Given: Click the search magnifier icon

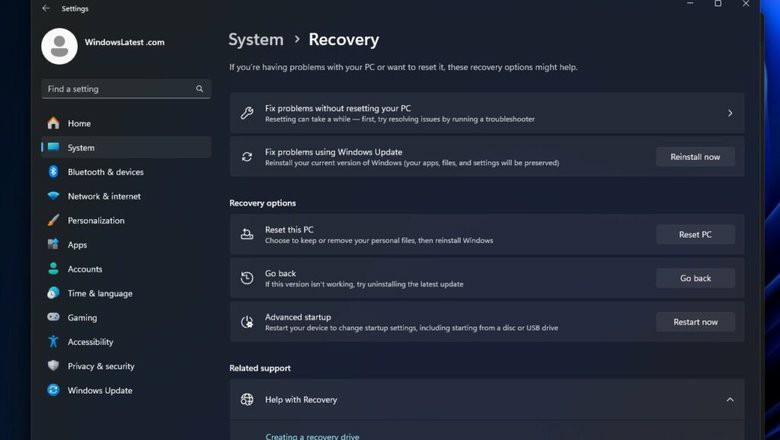Looking at the screenshot, I should (200, 89).
